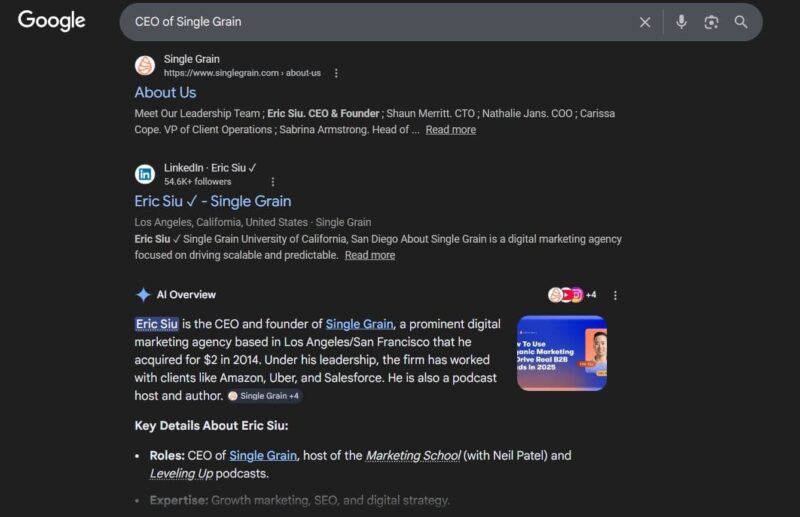The width and height of the screenshot is (800, 517).
Task: Open the AI Overview video thumbnail
Action: click(562, 353)
